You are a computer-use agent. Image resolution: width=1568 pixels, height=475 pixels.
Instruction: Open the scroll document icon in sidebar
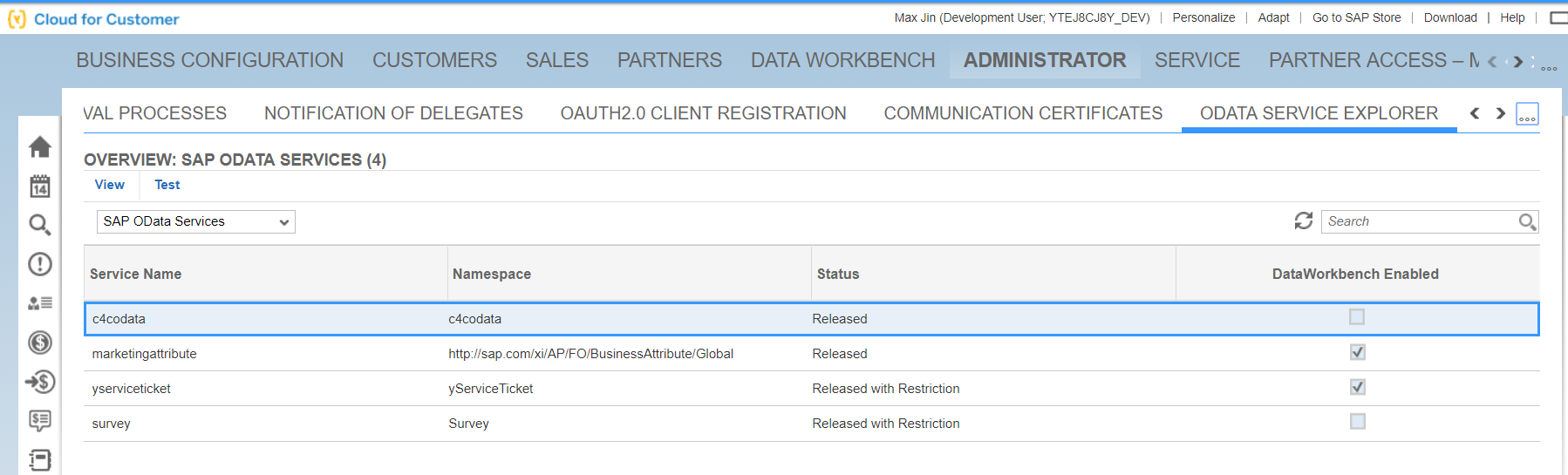(x=40, y=460)
